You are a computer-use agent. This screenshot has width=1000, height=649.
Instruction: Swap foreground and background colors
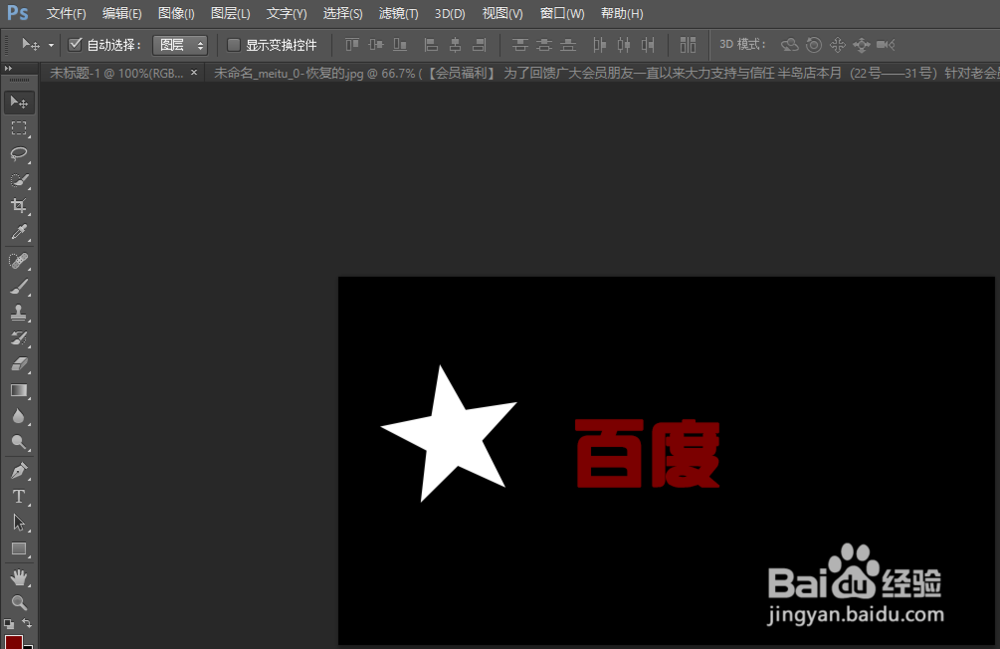coord(27,623)
